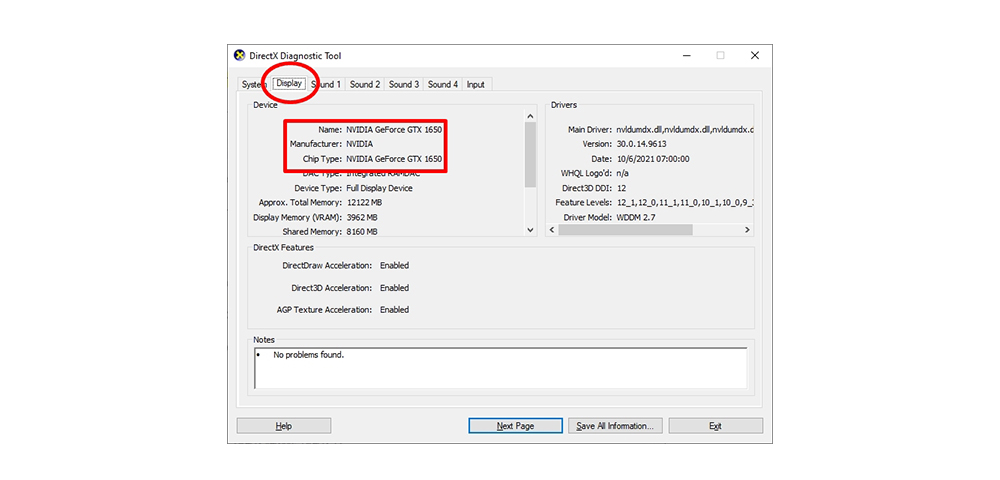Go to the Sound 4 tab

click(443, 84)
